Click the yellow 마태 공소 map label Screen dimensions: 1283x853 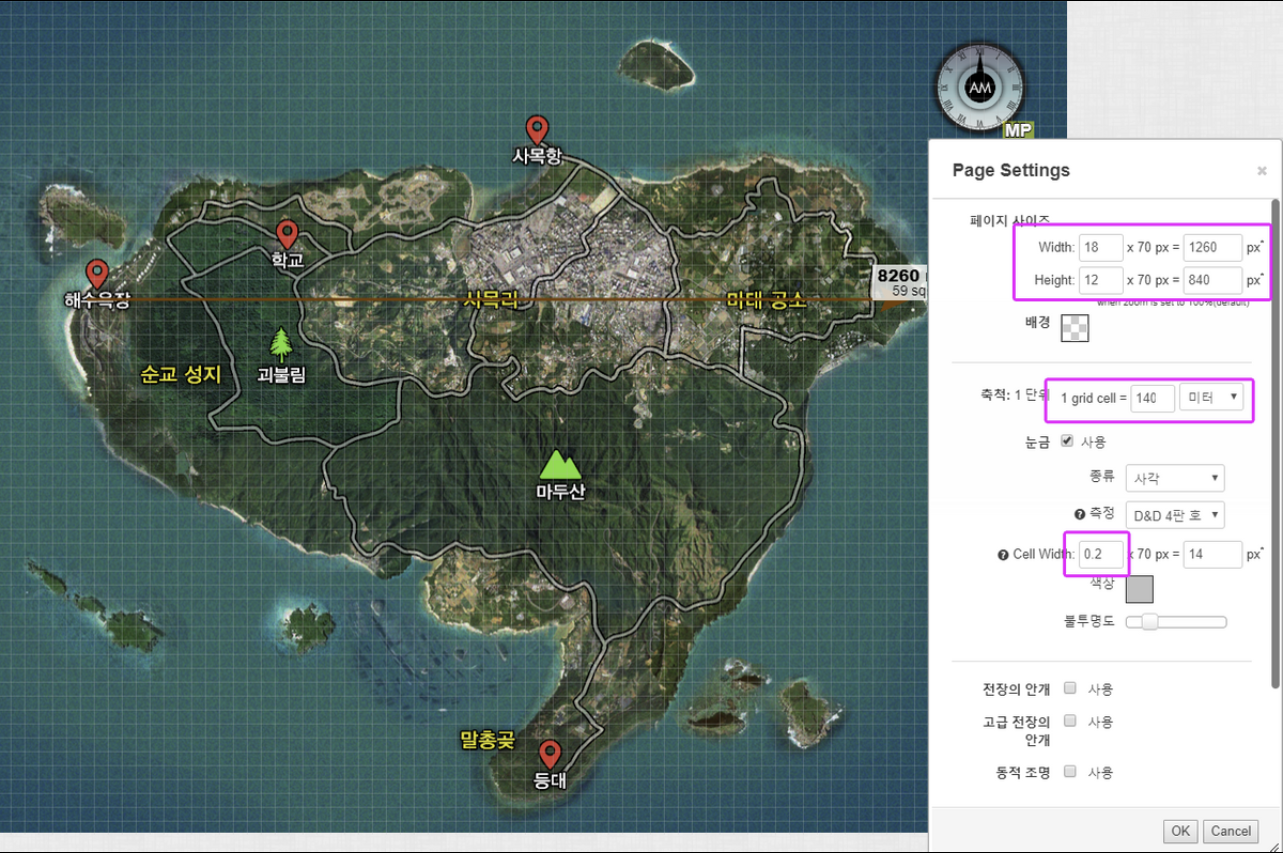pos(766,299)
